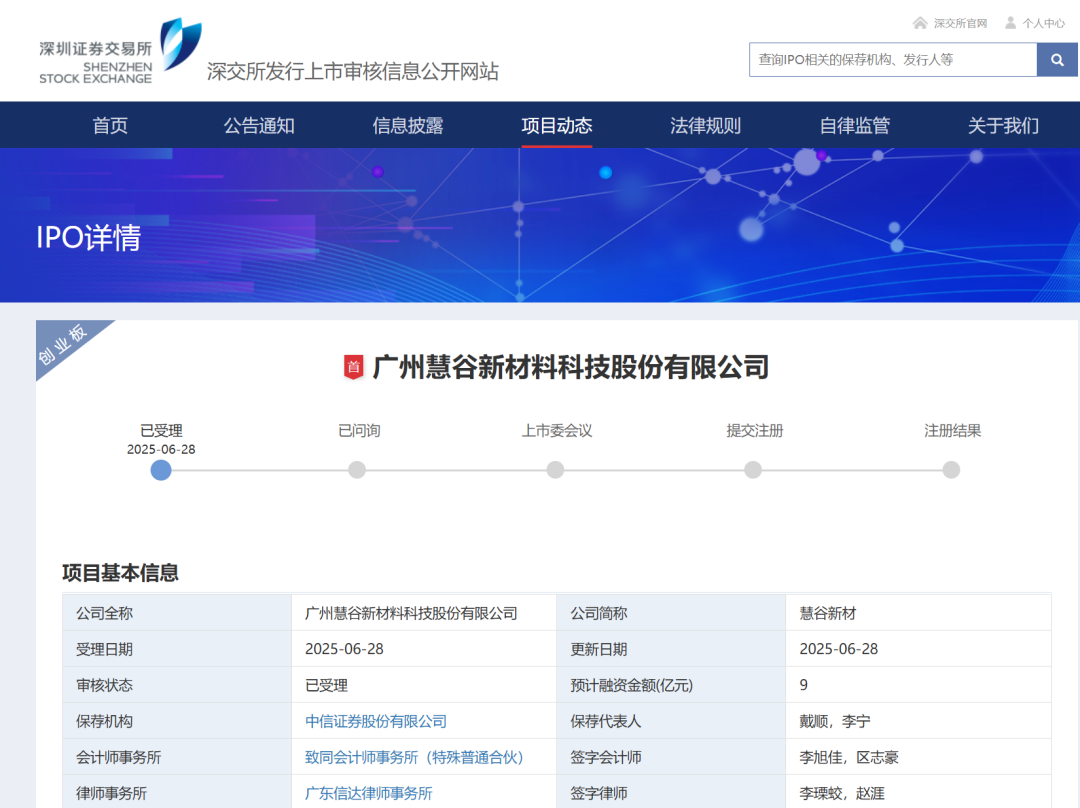The image size is (1080, 808).
Task: Click the 预计融资金额(亿元) label cell
Action: click(x=671, y=685)
